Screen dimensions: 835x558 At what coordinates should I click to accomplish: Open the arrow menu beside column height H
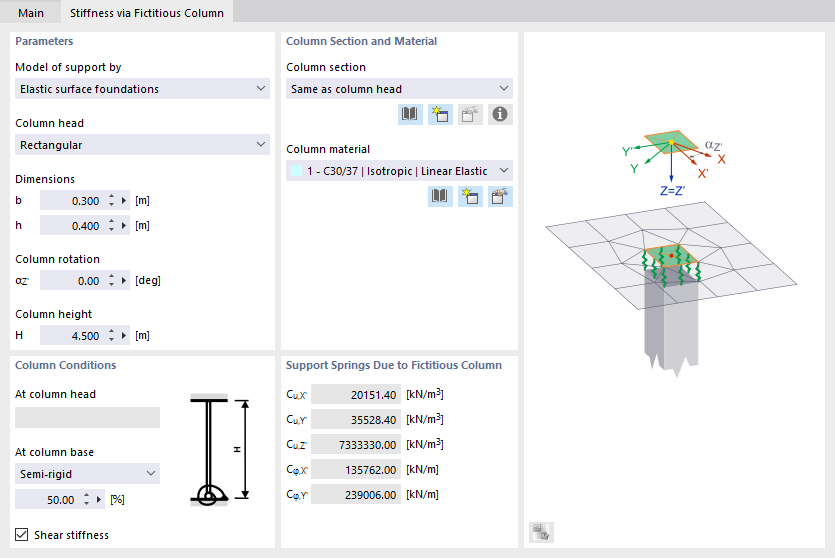[124, 335]
